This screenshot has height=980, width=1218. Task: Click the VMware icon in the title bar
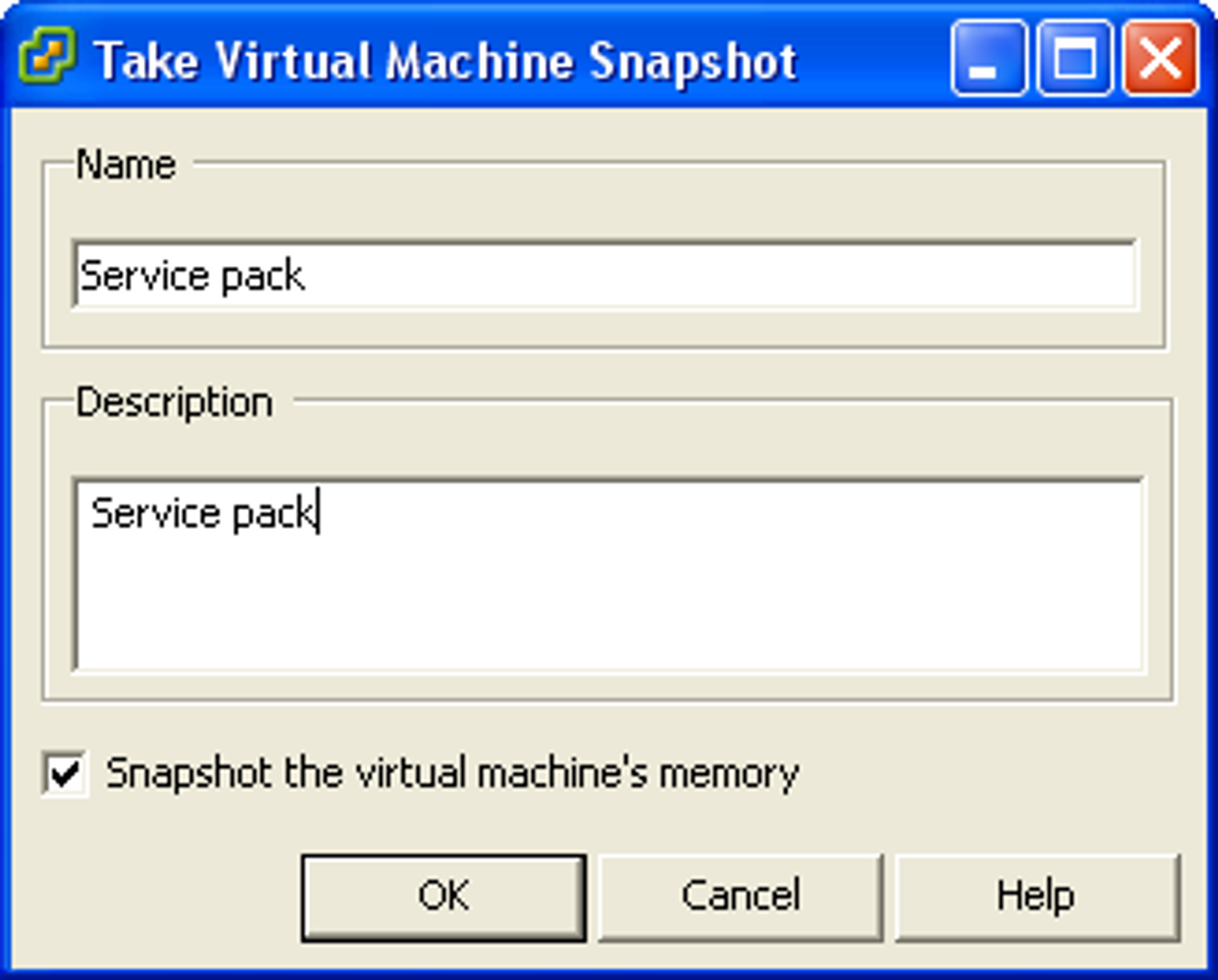[x=47, y=55]
